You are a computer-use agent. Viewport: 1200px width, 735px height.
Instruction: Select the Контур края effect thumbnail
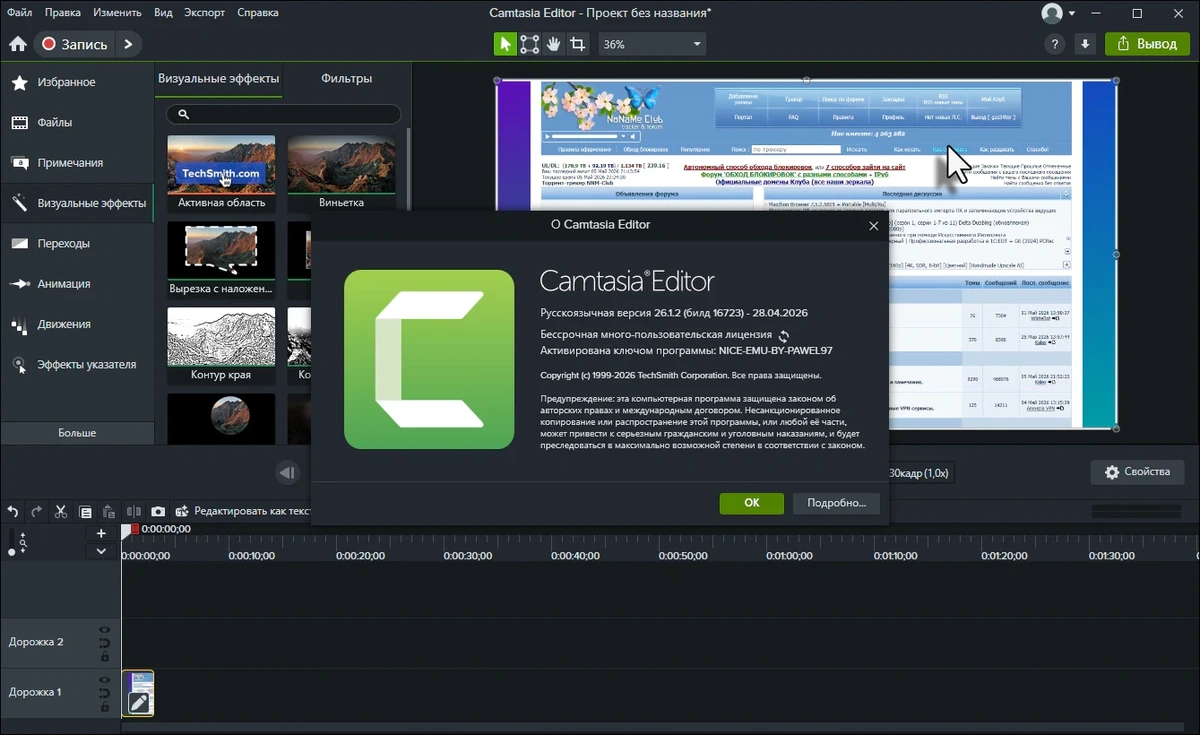[x=221, y=345]
